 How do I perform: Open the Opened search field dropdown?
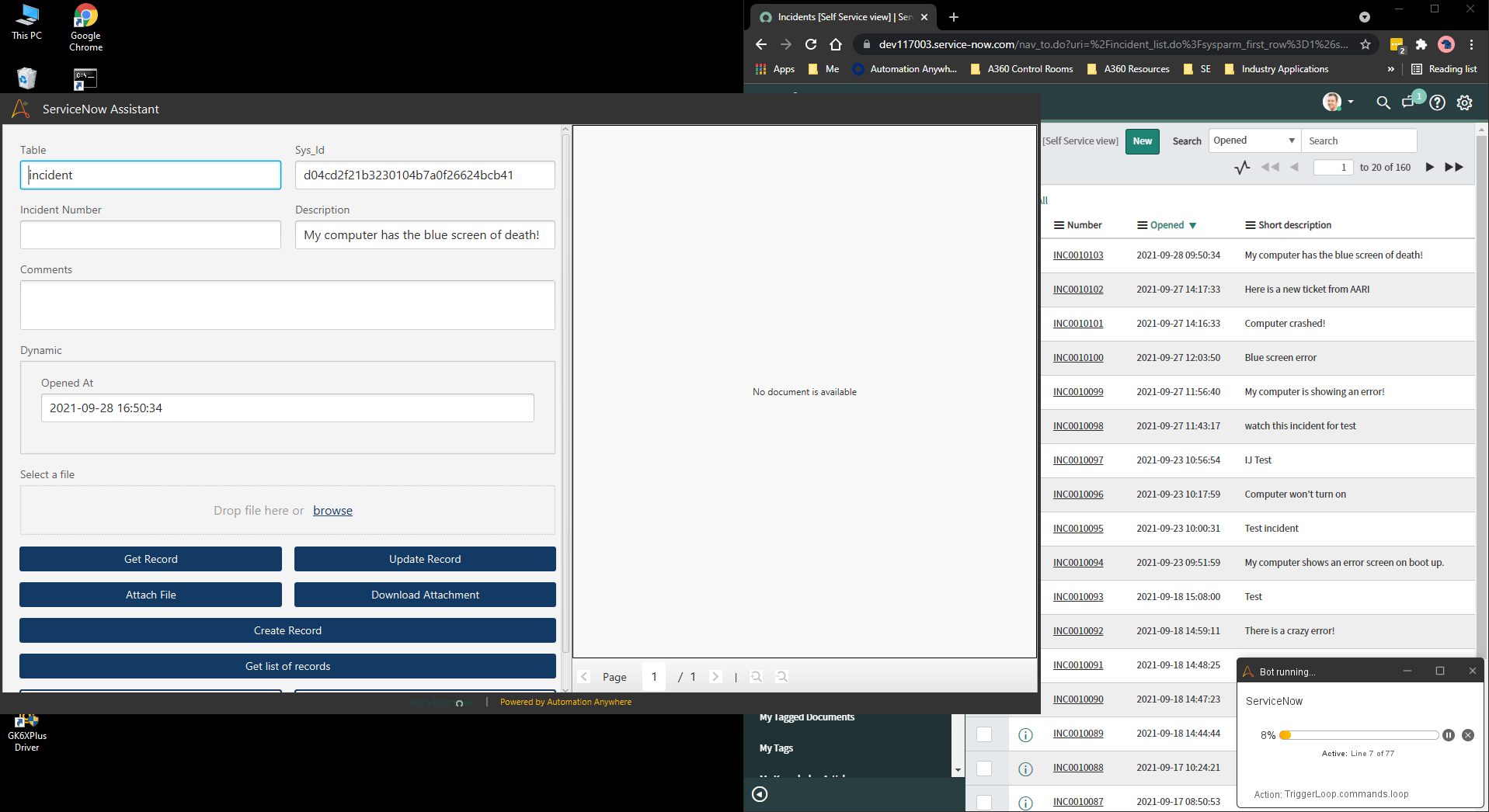click(1254, 141)
